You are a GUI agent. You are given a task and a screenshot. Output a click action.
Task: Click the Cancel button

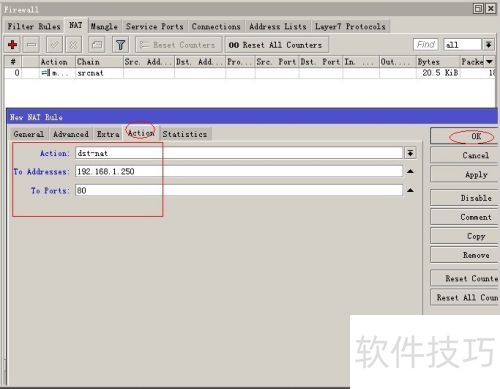point(465,155)
